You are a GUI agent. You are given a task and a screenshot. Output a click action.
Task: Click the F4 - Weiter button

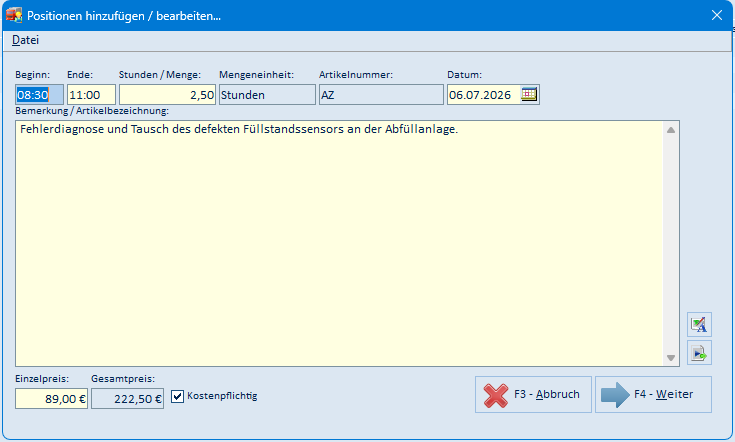[653, 395]
